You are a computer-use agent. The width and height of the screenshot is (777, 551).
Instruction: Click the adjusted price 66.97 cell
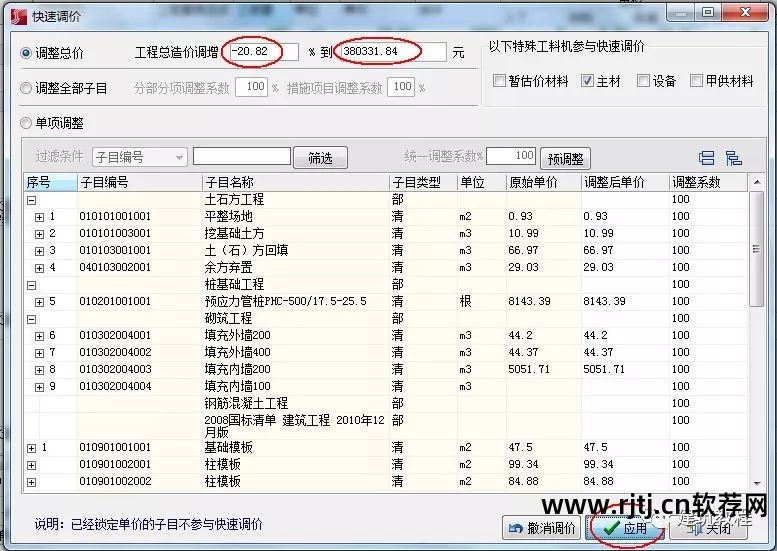click(x=625, y=250)
